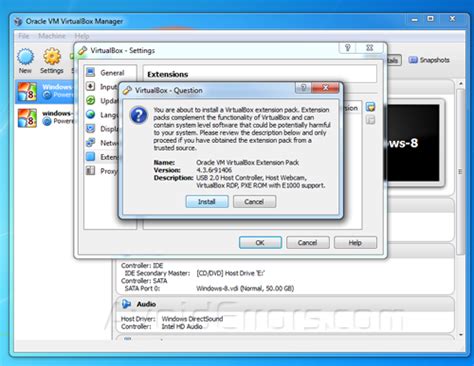
Task: Click the Audio section header icon
Action: 126,304
